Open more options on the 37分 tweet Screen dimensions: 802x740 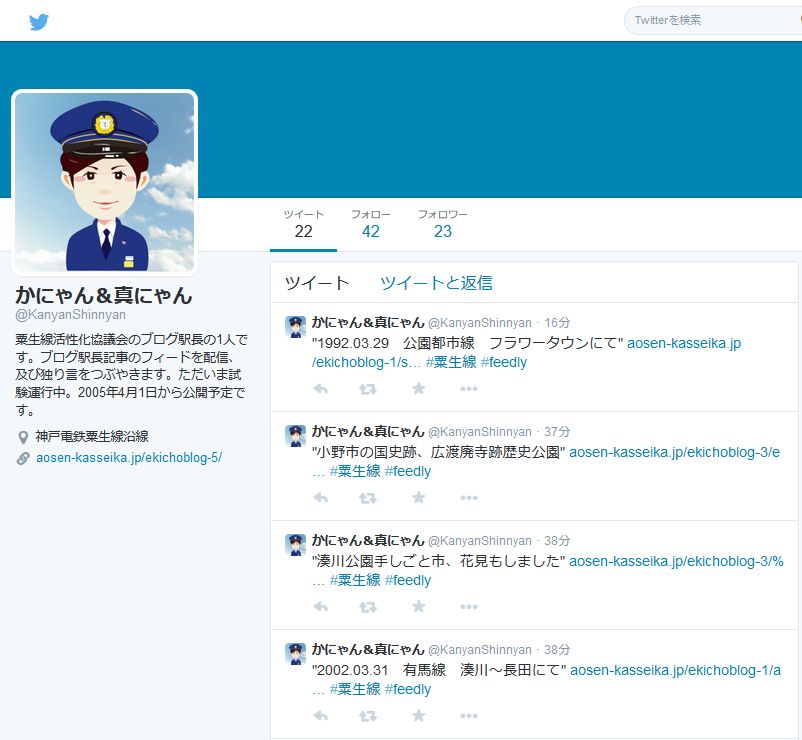[x=469, y=498]
